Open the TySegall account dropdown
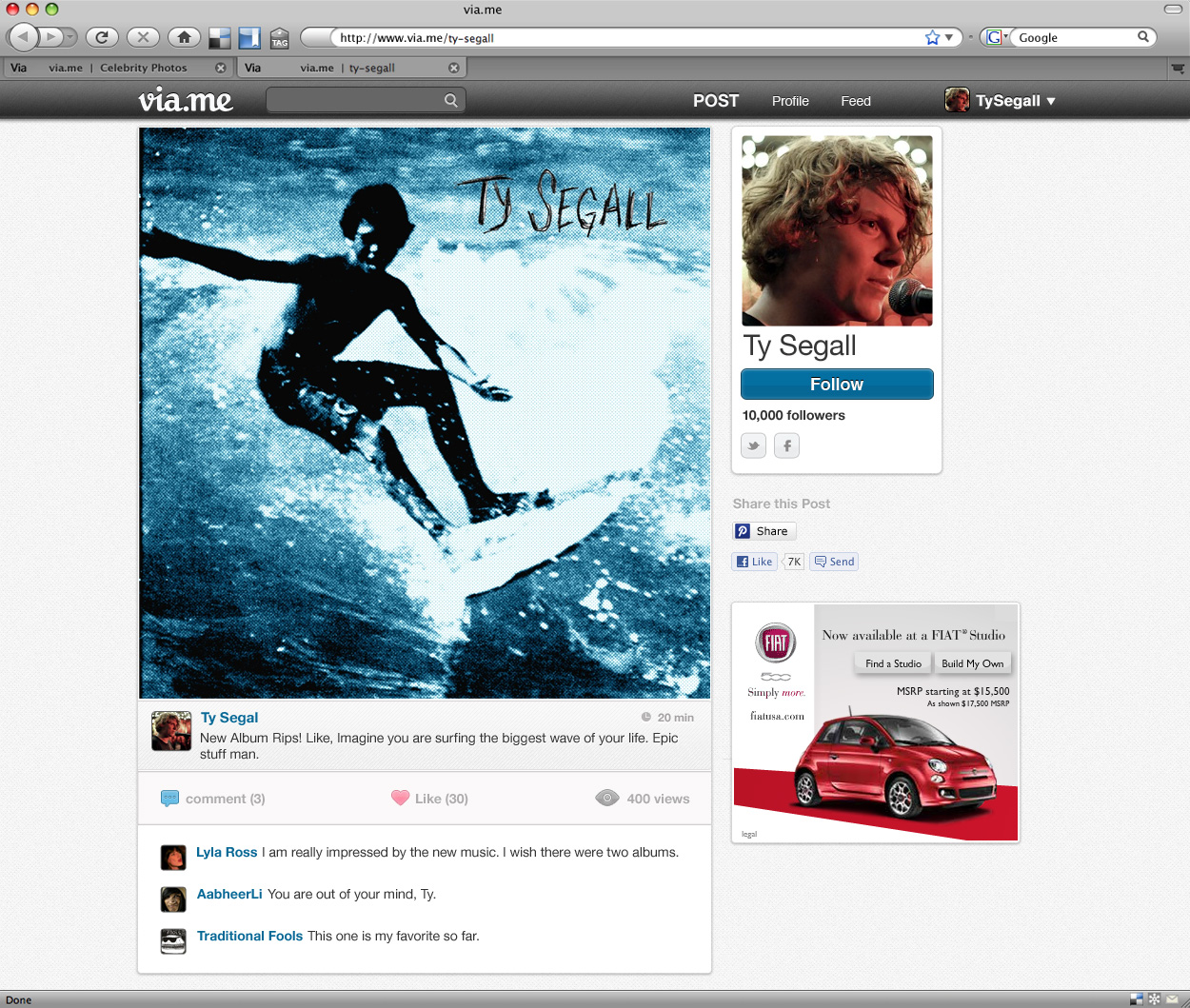Viewport: 1190px width, 1008px height. click(x=1051, y=101)
